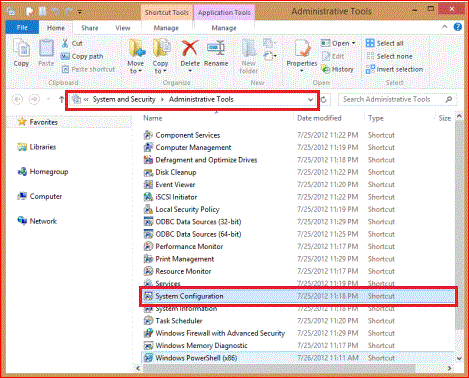Open Quick Access Toolbar customize dropdown
Screen dimensions: 469x378
pyautogui.click(x=80, y=12)
